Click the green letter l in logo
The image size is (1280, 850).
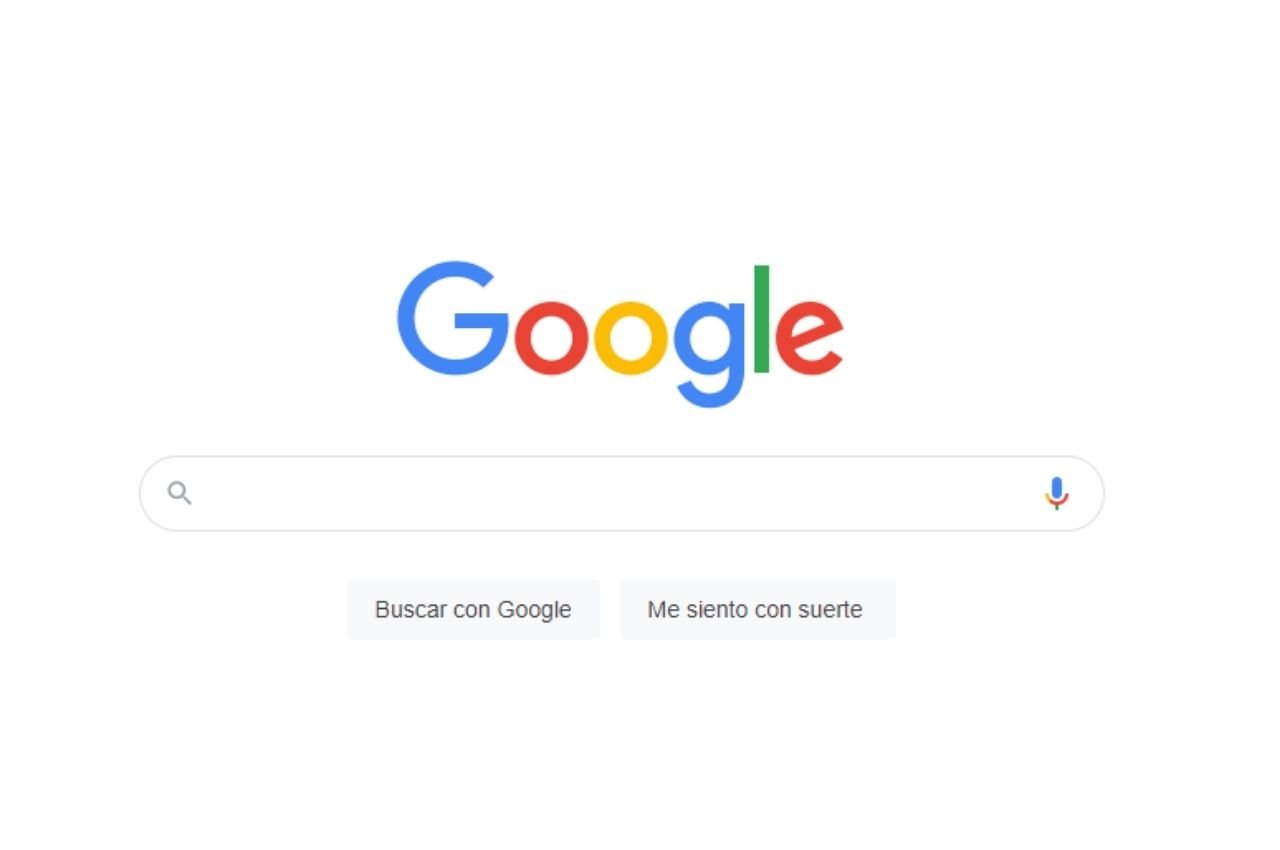pos(762,319)
